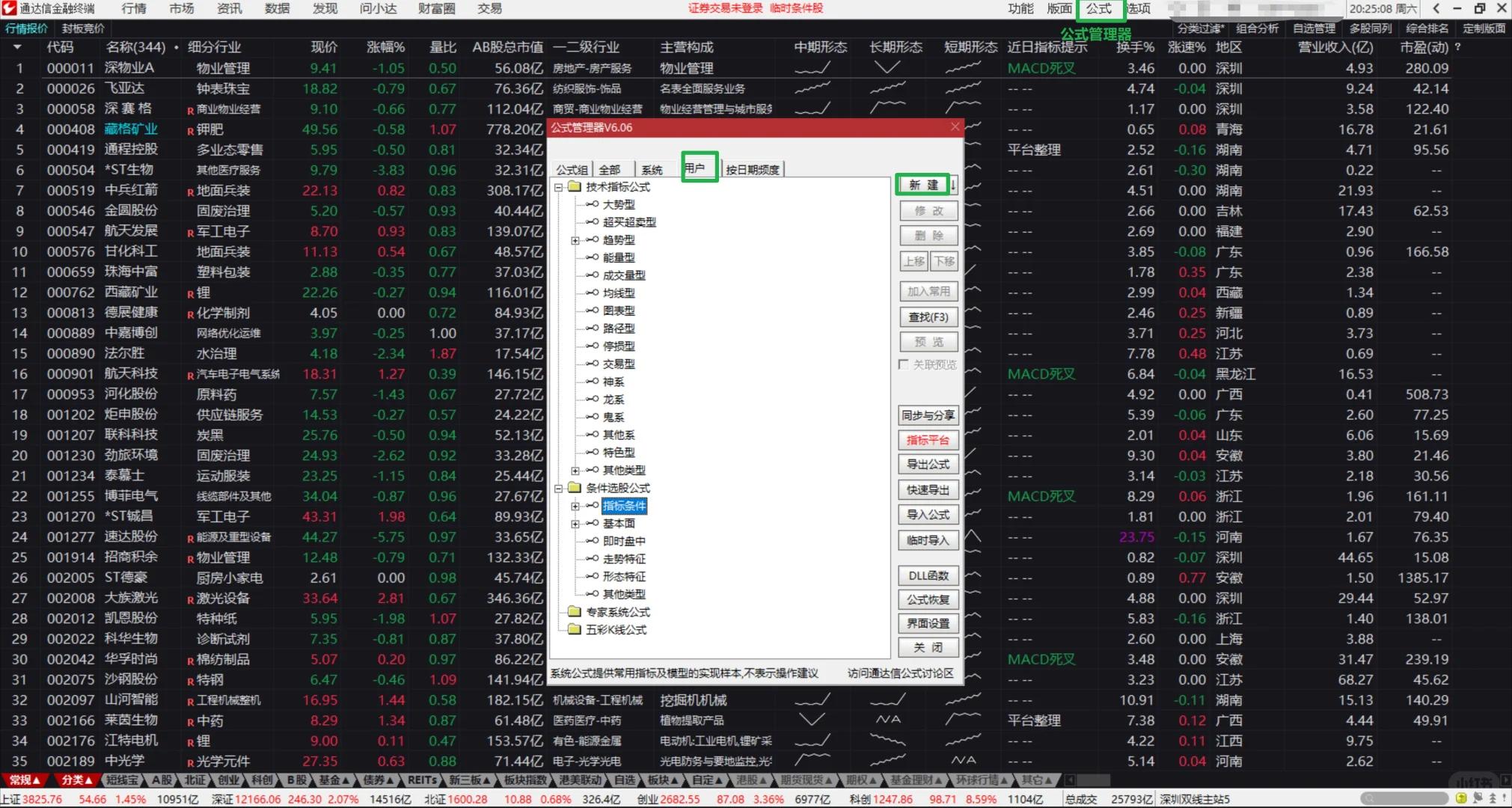This screenshot has height=808, width=1512.
Task: Expand the 指标条件 tree node
Action: coord(575,506)
